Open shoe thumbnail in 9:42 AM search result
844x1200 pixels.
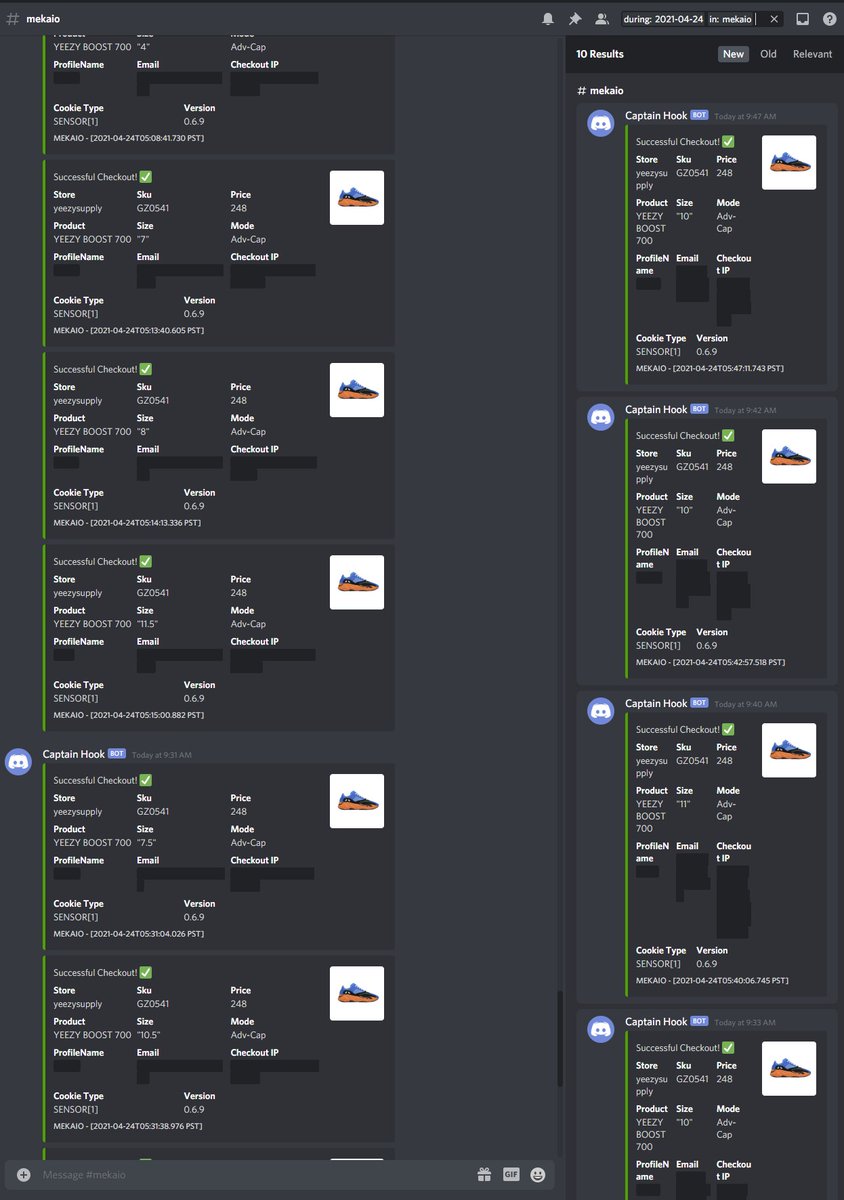[789, 456]
